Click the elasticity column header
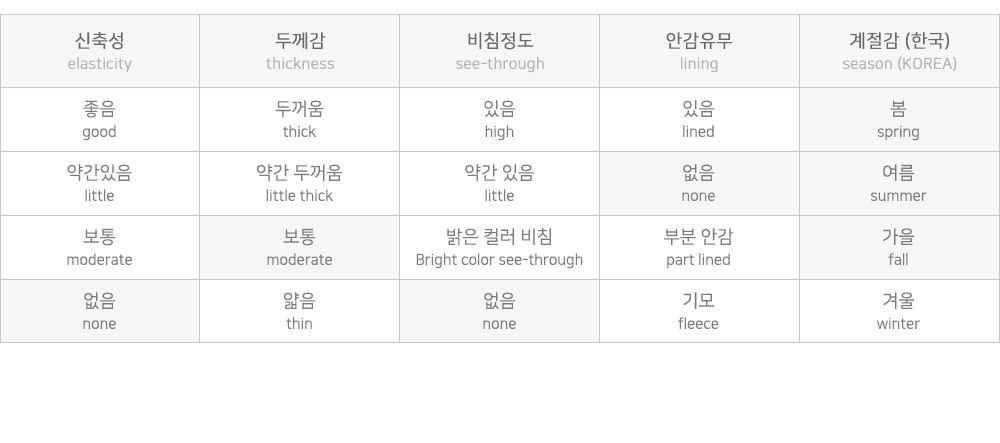The image size is (1000, 443). pos(100,51)
